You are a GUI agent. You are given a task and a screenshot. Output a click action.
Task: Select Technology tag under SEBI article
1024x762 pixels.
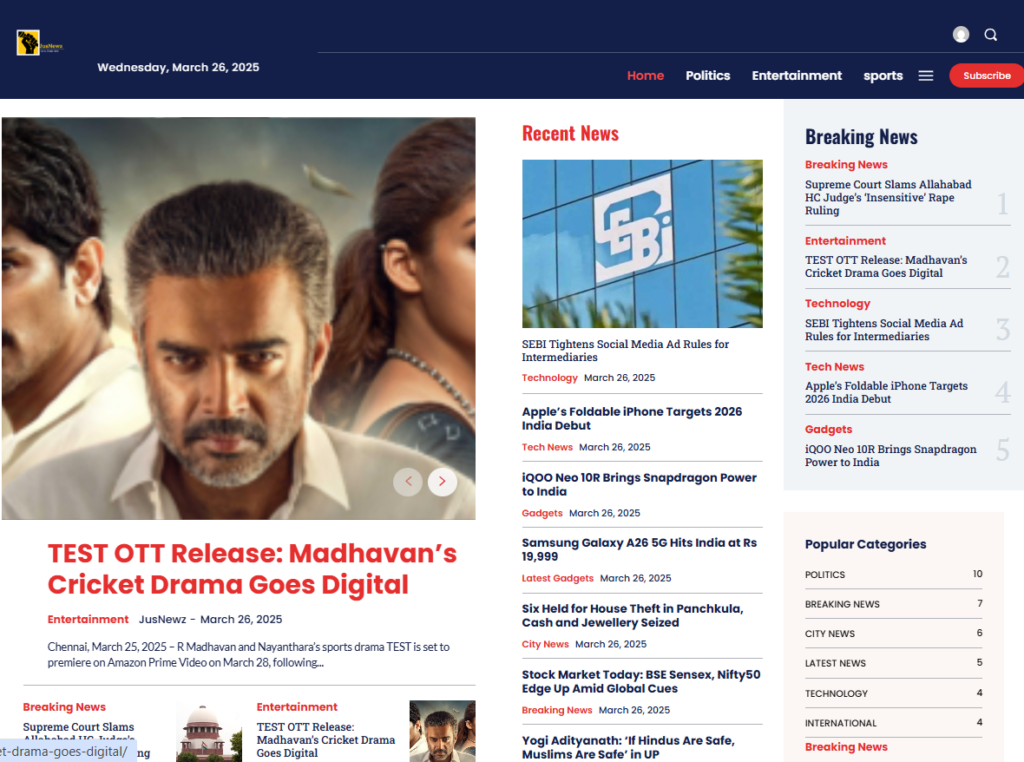click(x=549, y=377)
